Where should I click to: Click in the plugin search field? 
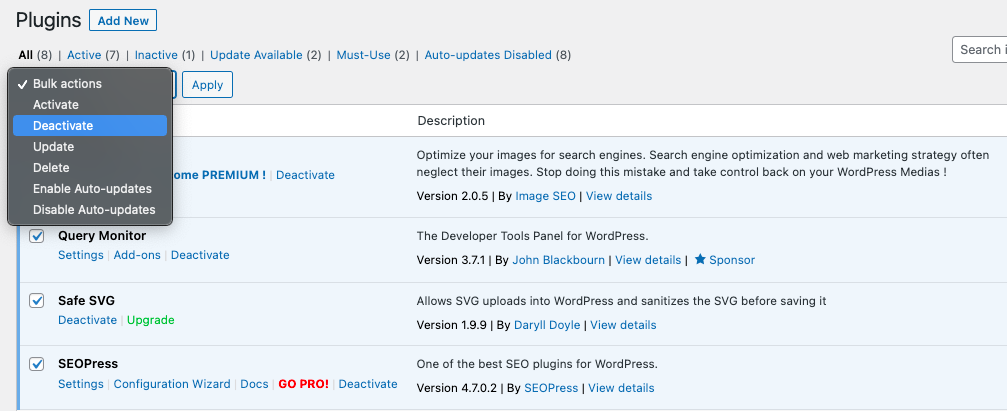pos(979,50)
